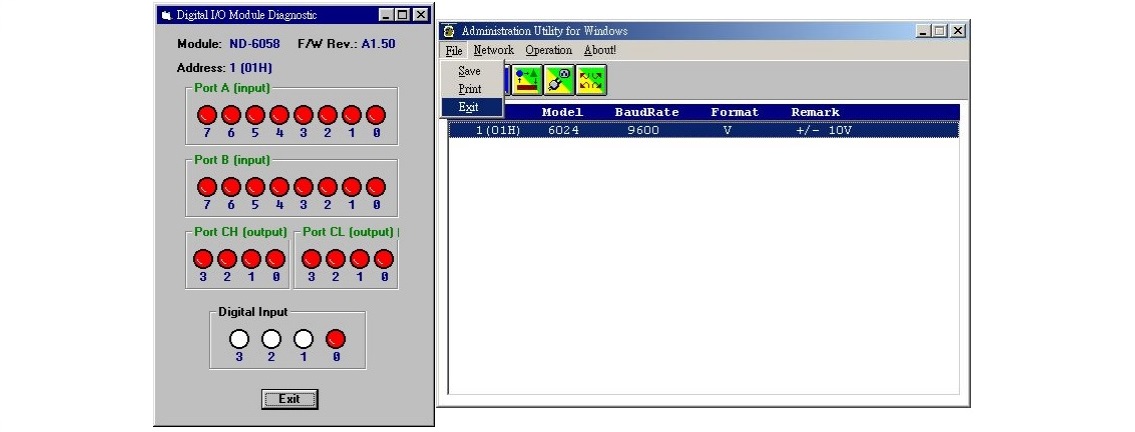Click the red Digital Input LED 0
This screenshot has width=1135, height=432.
point(336,339)
